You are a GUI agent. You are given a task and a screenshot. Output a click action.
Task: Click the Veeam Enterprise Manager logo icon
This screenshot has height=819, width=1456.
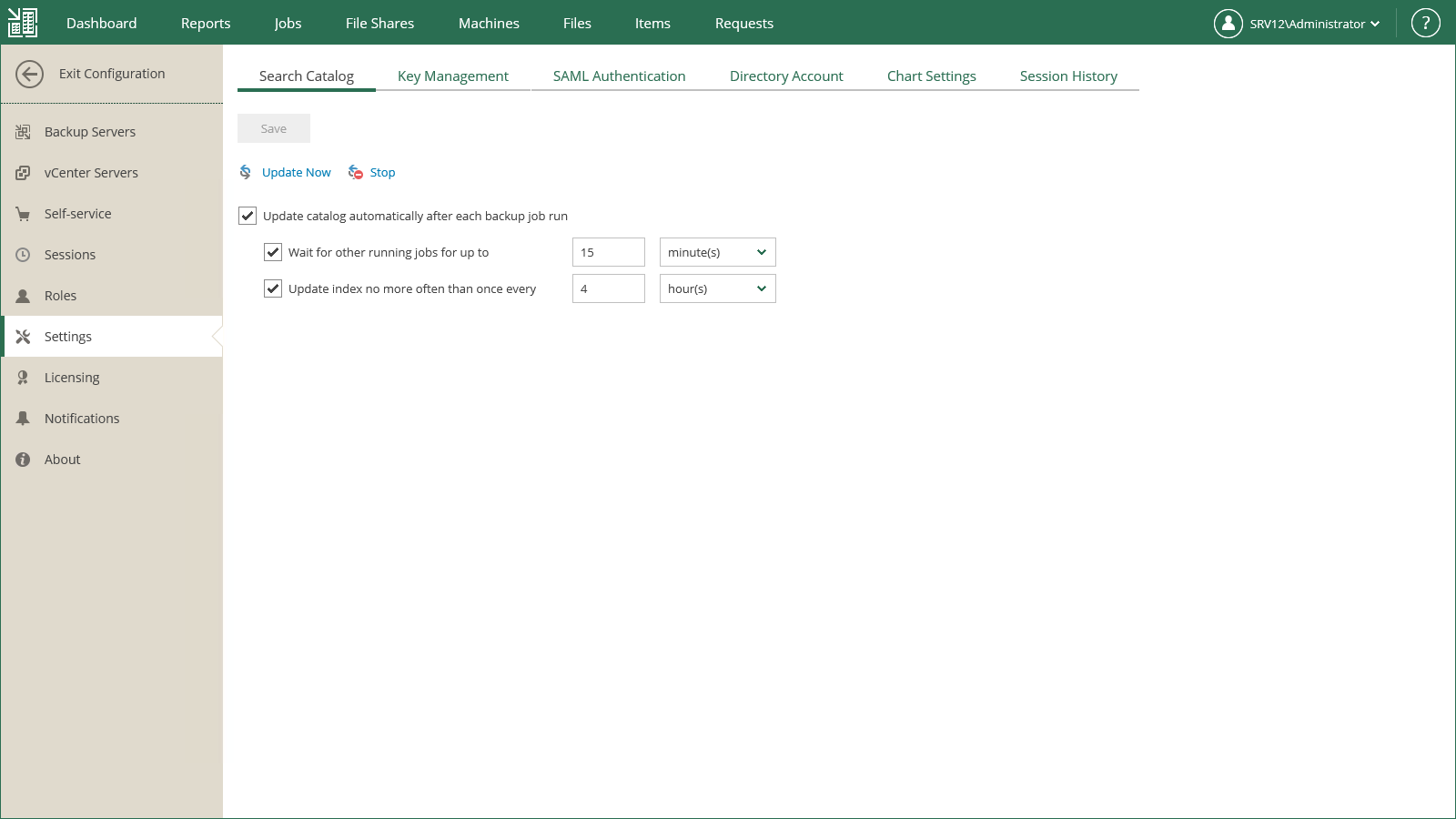point(23,23)
